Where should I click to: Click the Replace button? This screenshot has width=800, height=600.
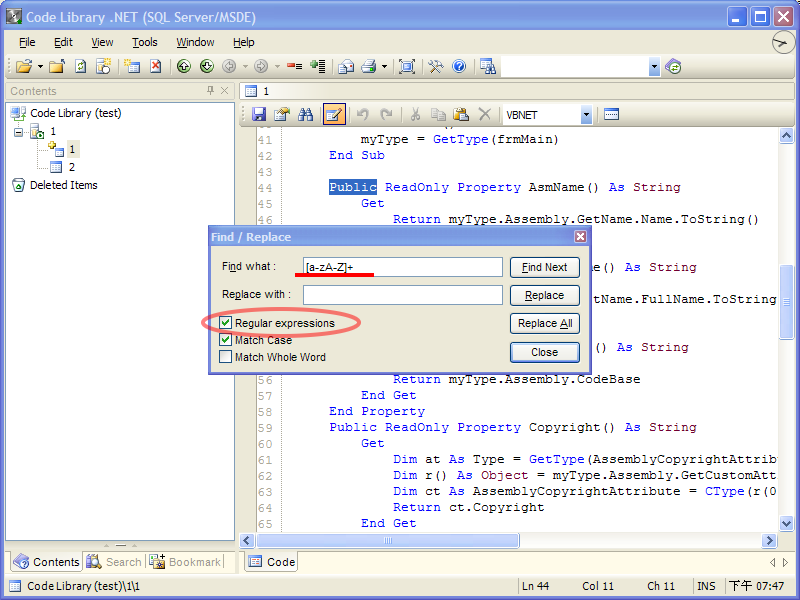point(544,295)
